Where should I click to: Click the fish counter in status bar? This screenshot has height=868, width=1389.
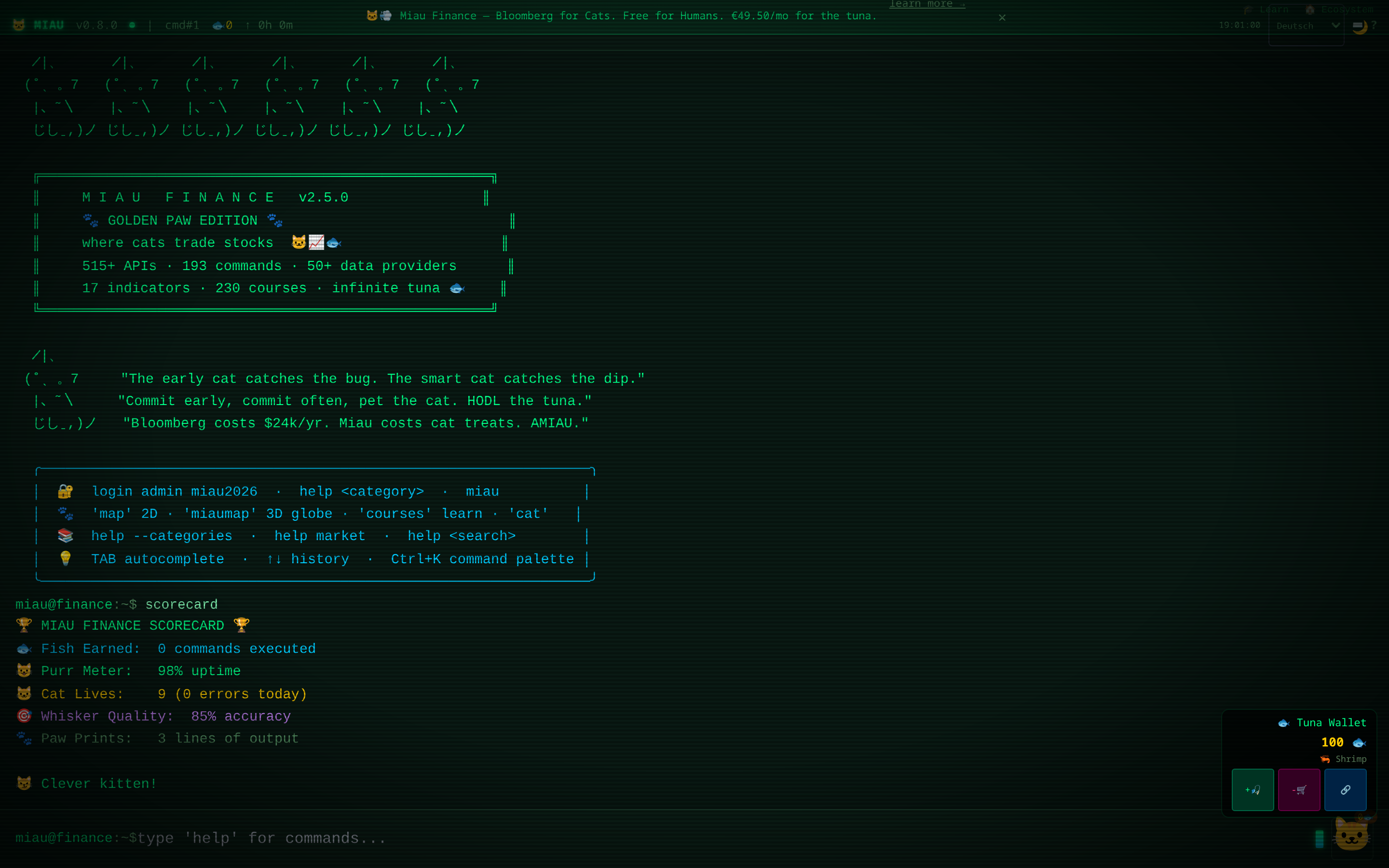[223, 25]
